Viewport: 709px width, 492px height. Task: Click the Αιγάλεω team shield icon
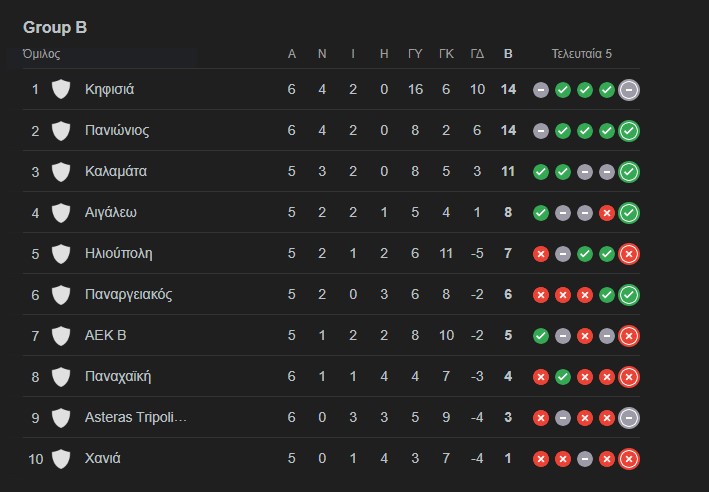(x=61, y=212)
